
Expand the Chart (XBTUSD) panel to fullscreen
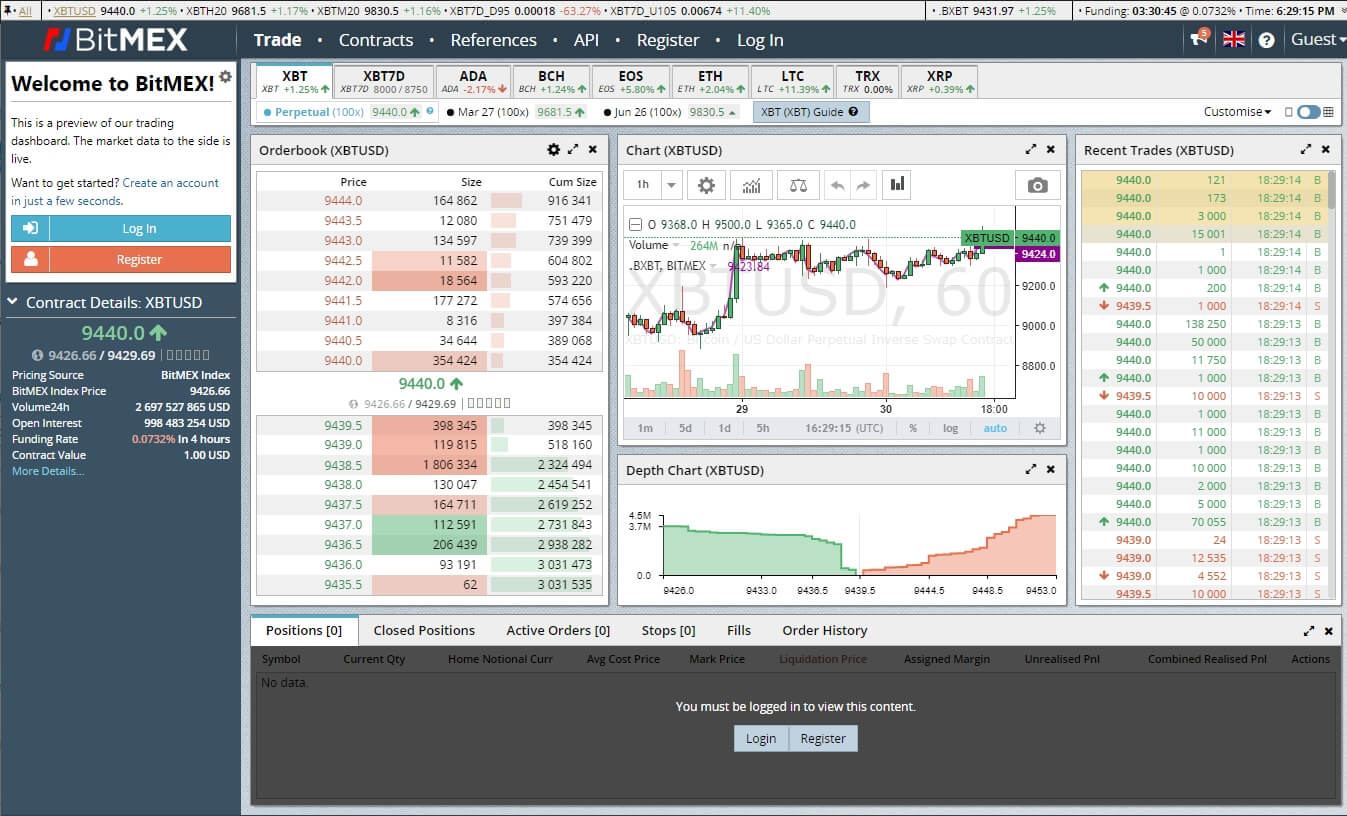click(1031, 149)
